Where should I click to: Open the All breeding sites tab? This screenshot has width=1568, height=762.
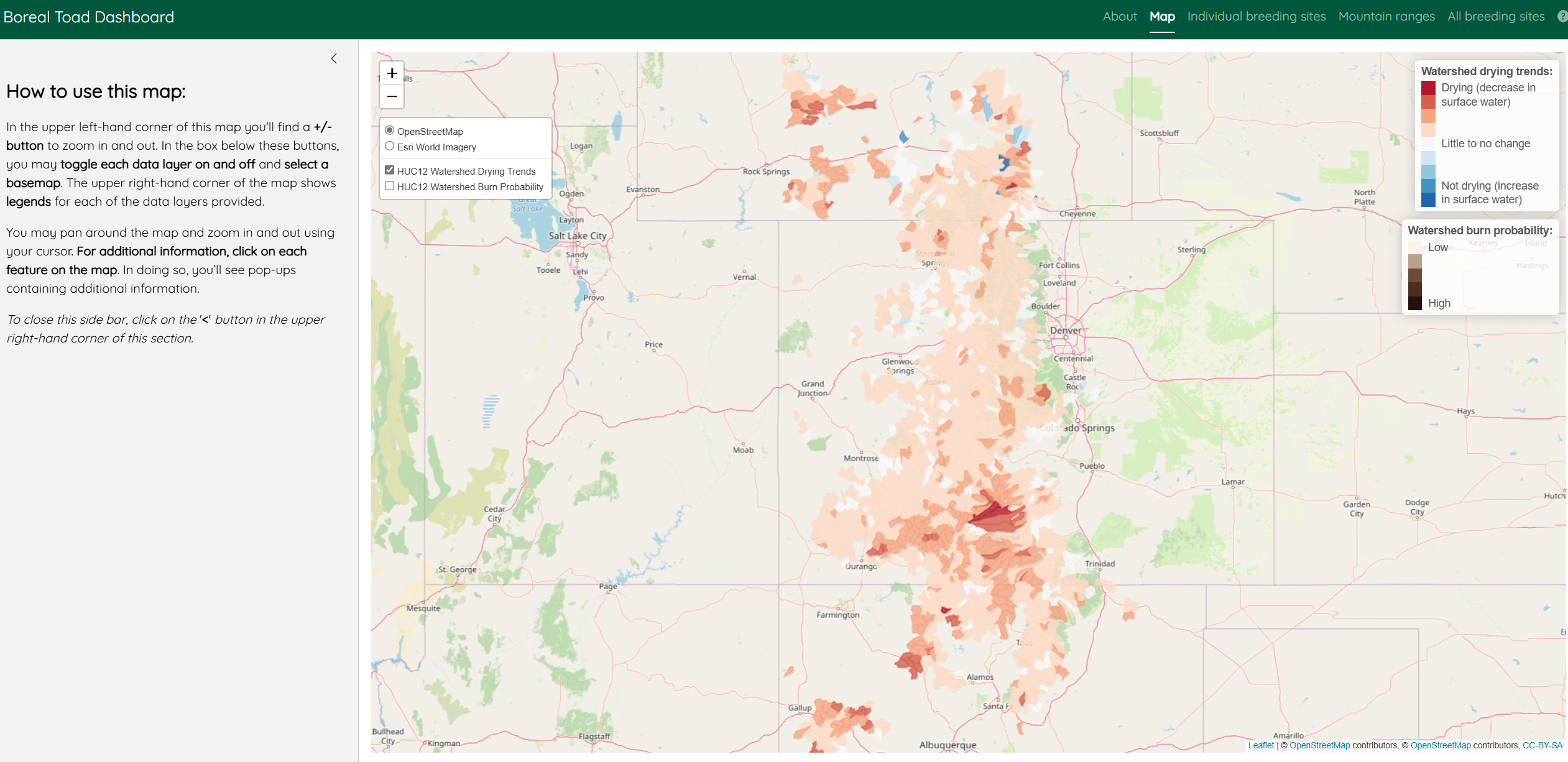click(1496, 17)
